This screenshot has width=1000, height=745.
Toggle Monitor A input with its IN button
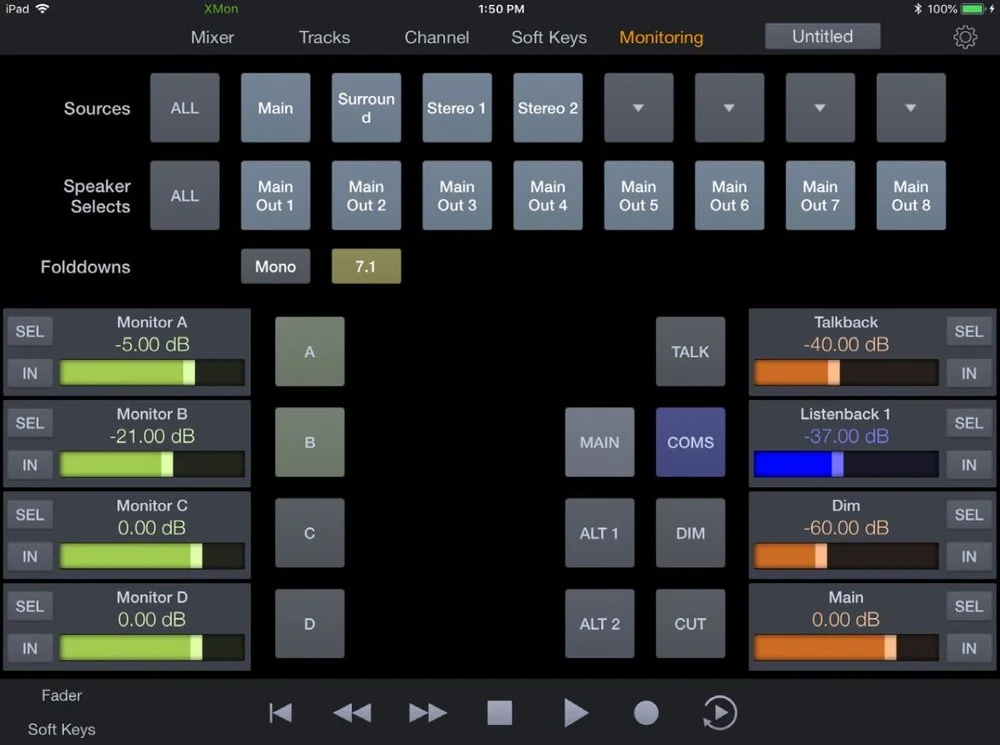29,373
